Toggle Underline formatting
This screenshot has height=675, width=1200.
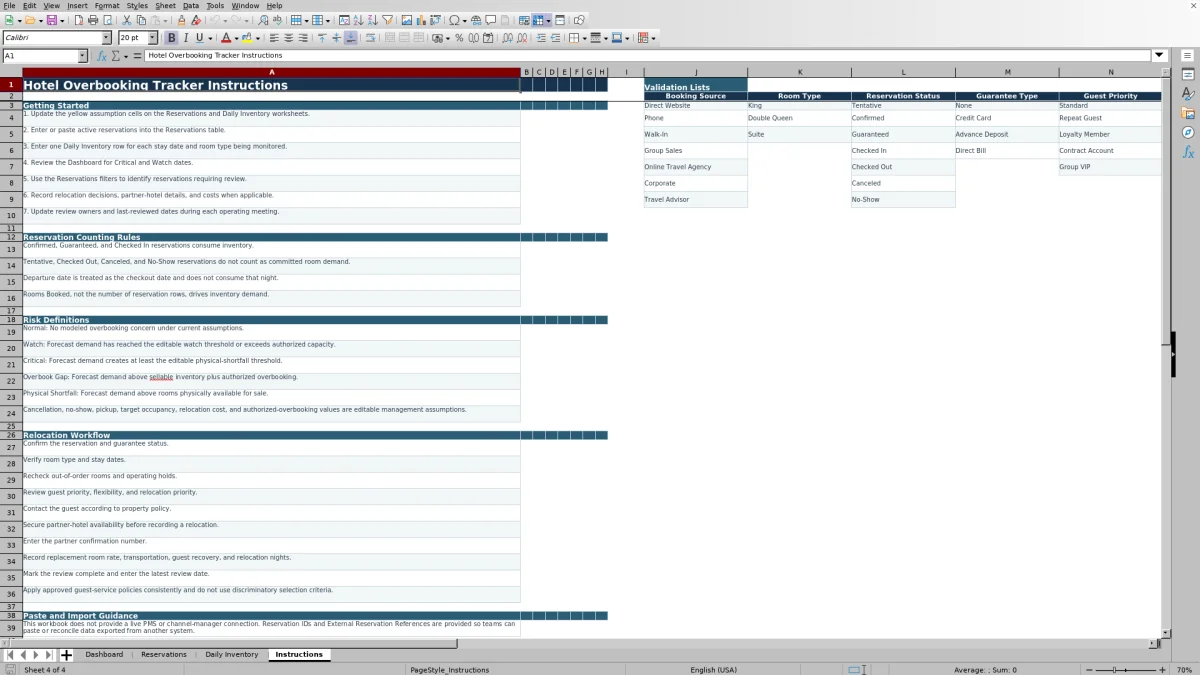pyautogui.click(x=199, y=38)
